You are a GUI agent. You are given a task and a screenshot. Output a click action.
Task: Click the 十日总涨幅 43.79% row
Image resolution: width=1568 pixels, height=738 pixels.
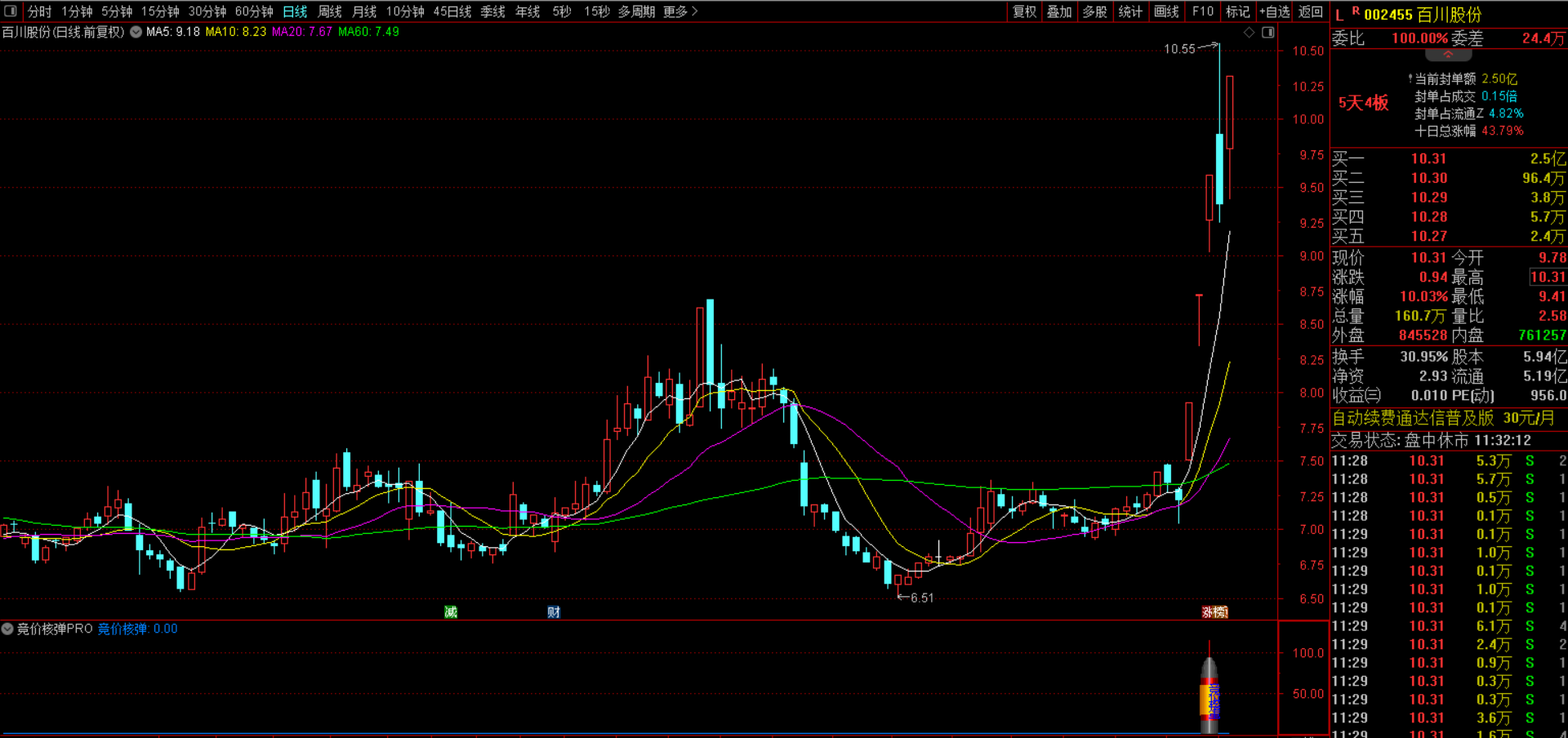[x=1469, y=131]
